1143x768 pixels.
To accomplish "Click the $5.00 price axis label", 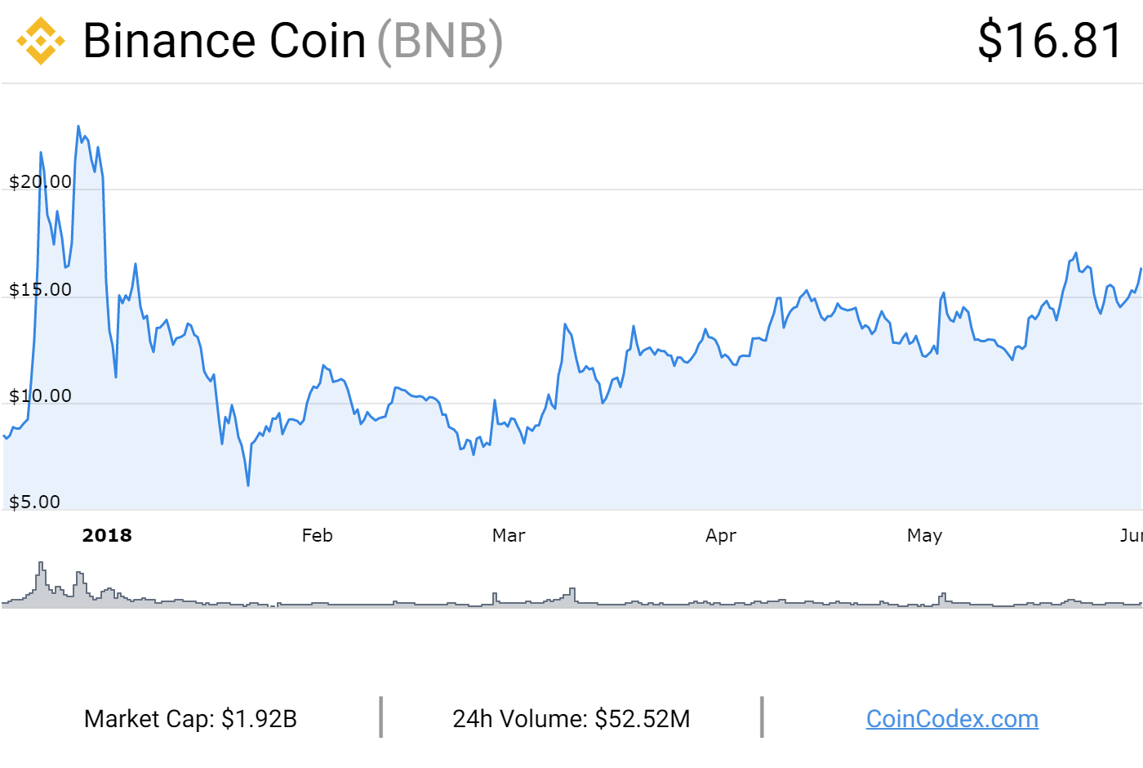I will [x=36, y=502].
